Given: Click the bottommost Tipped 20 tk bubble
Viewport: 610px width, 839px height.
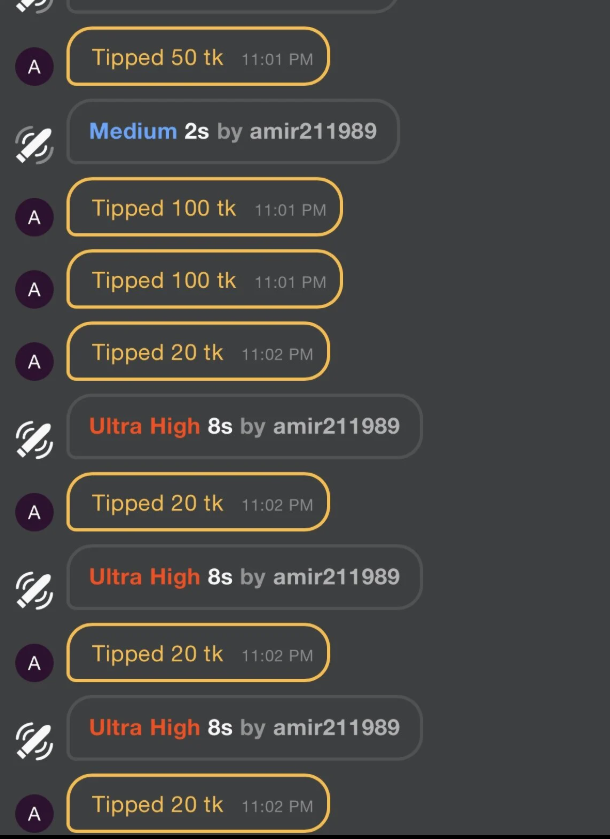Looking at the screenshot, I should pyautogui.click(x=197, y=804).
